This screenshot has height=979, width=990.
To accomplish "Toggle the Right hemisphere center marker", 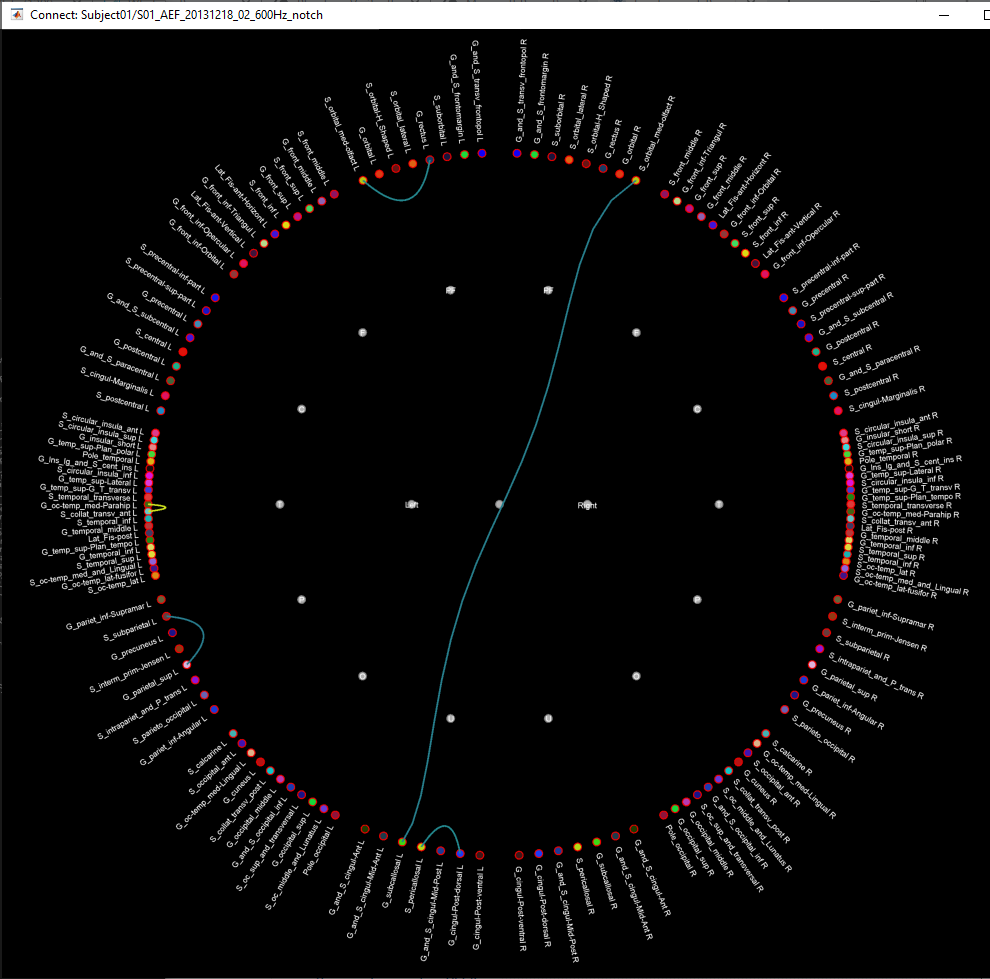I will point(588,505).
